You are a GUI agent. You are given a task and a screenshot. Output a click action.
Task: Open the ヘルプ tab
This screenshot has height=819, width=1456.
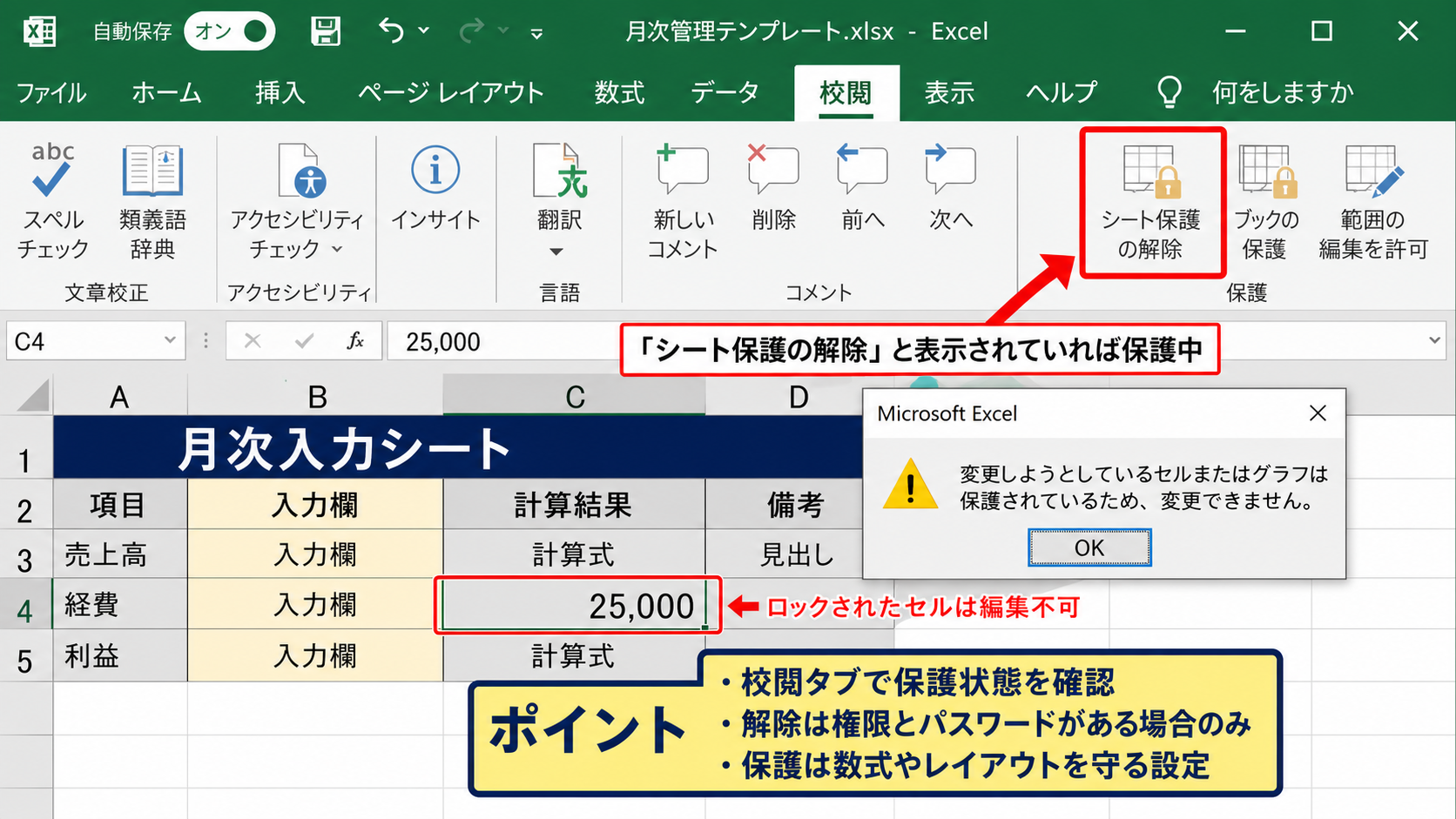[x=1062, y=92]
